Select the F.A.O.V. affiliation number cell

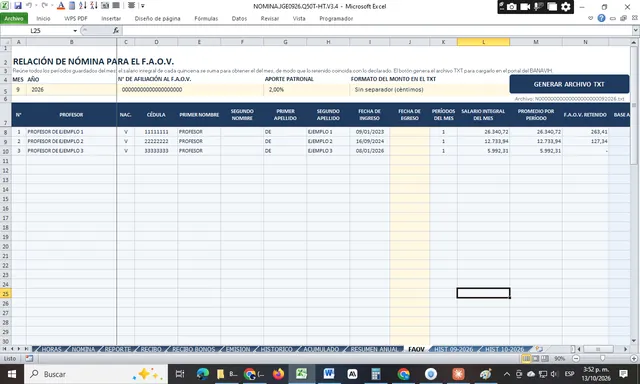click(x=190, y=90)
